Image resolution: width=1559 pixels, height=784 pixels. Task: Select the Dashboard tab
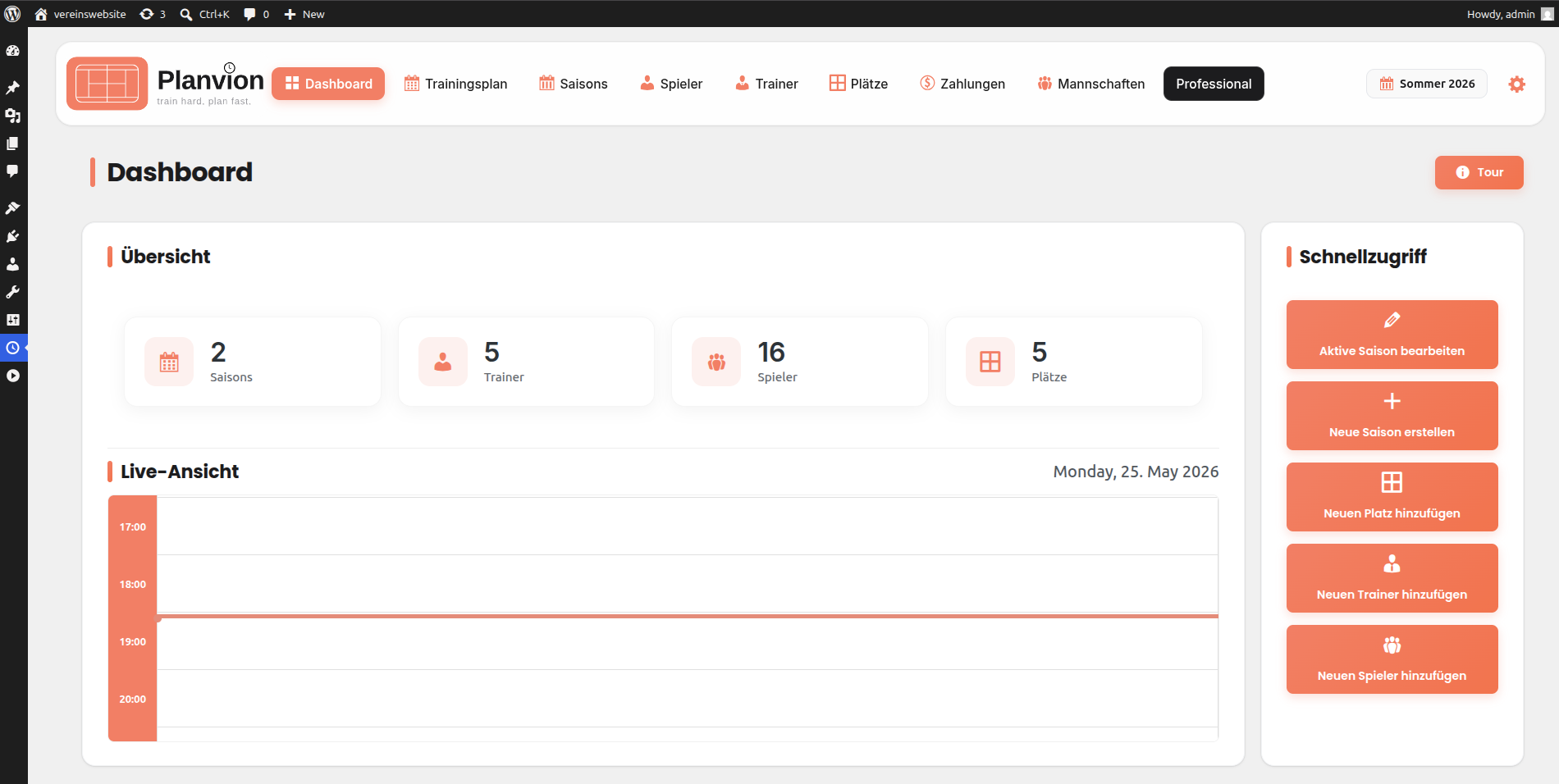coord(328,84)
